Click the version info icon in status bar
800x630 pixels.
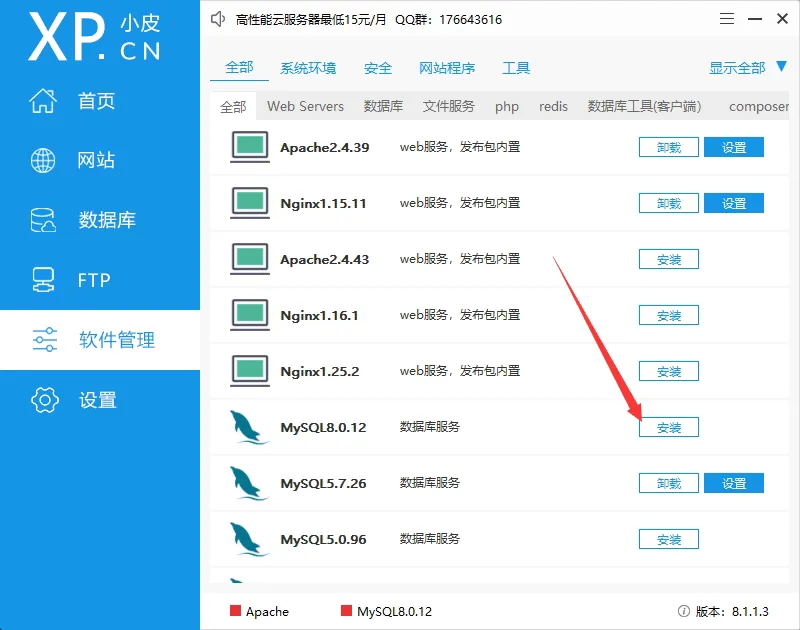point(684,611)
